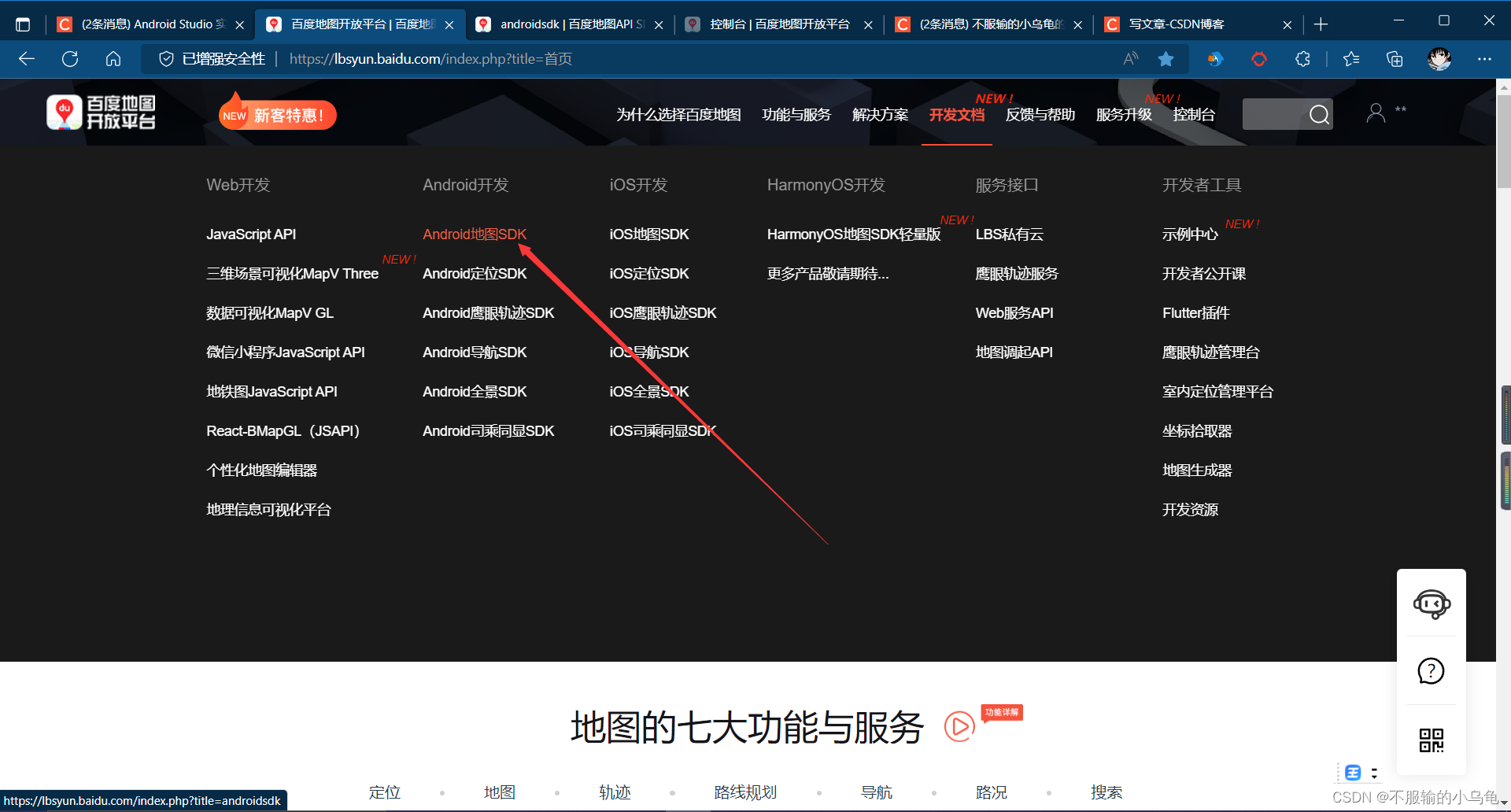
Task: Click the question mark help icon
Action: coord(1431,671)
